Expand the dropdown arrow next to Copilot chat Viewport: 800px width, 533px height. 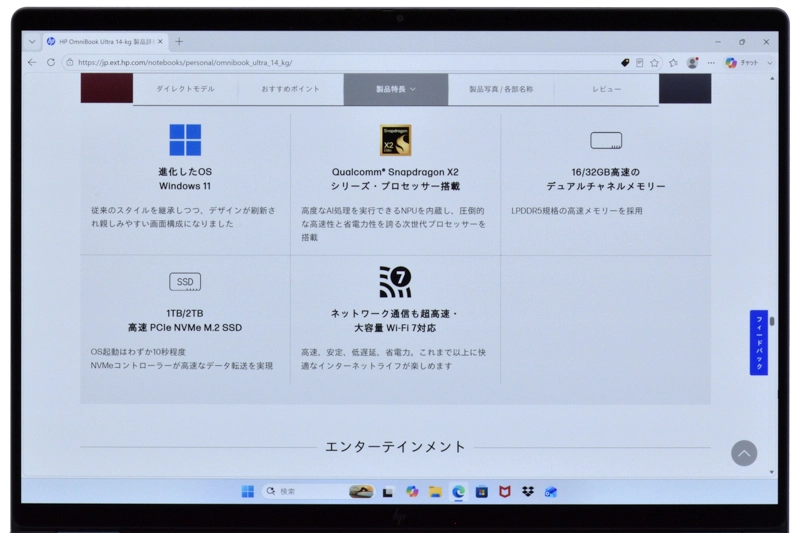[x=769, y=63]
